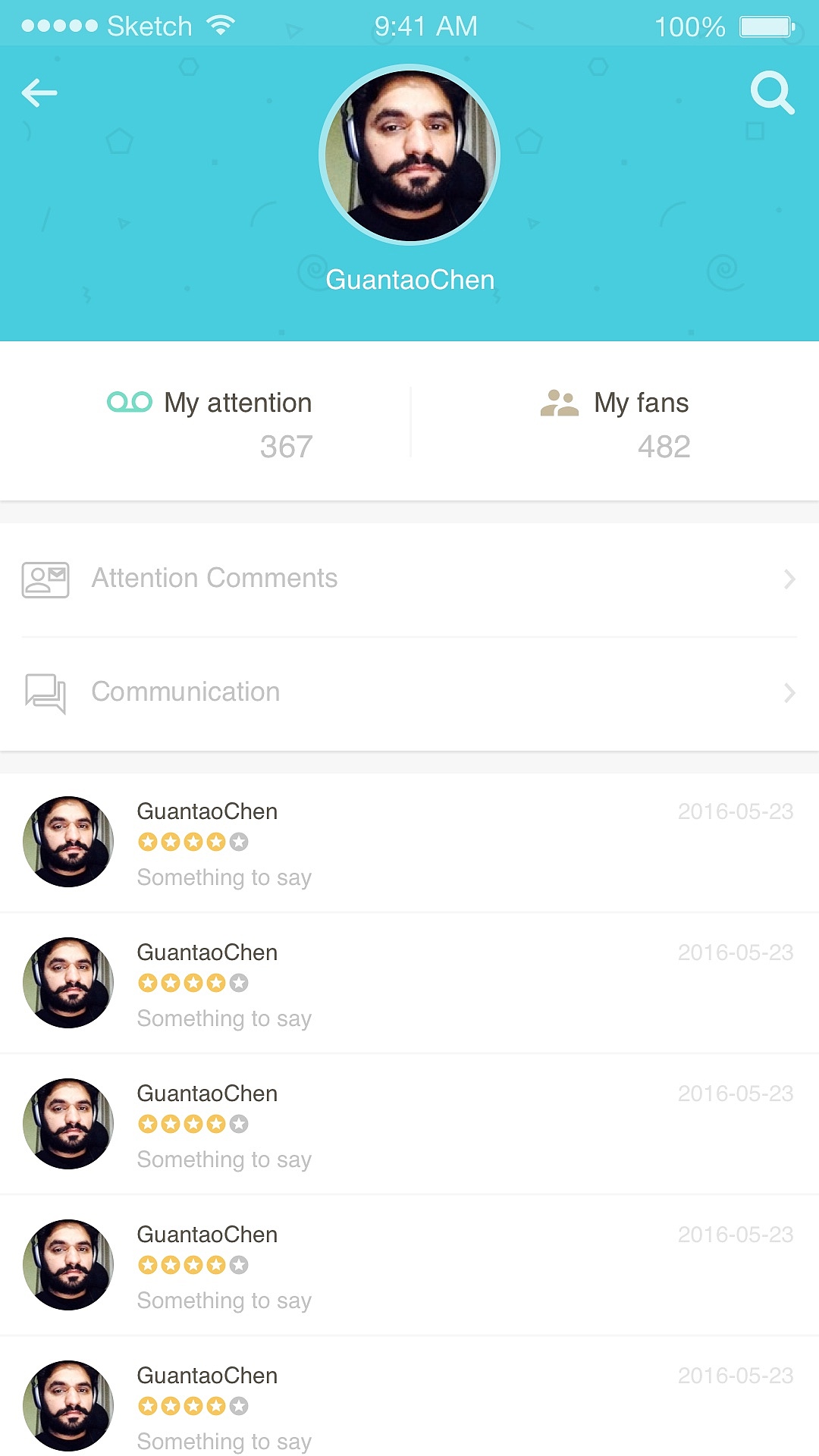Open search with the magnifier icon
The height and width of the screenshot is (1456, 819).
(x=771, y=93)
